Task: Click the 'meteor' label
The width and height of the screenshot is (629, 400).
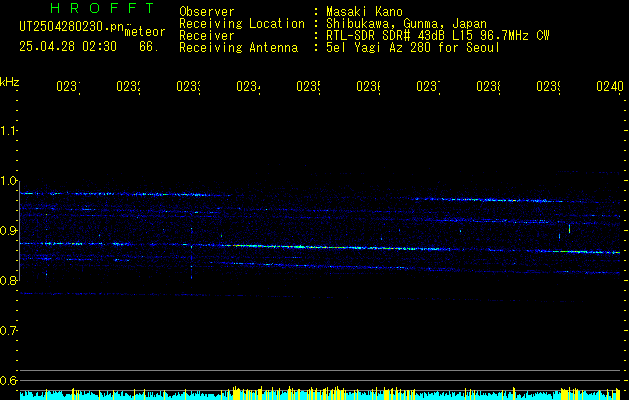Action: pos(145,32)
